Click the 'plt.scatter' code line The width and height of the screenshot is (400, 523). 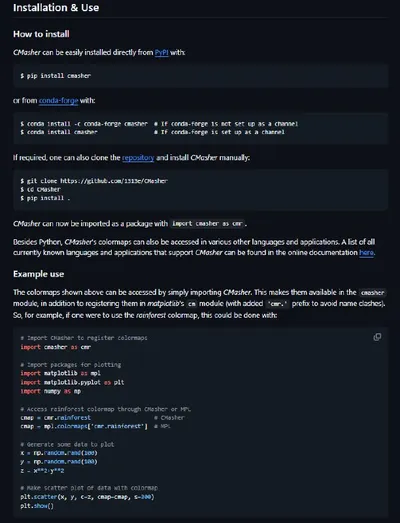[x=87, y=497]
